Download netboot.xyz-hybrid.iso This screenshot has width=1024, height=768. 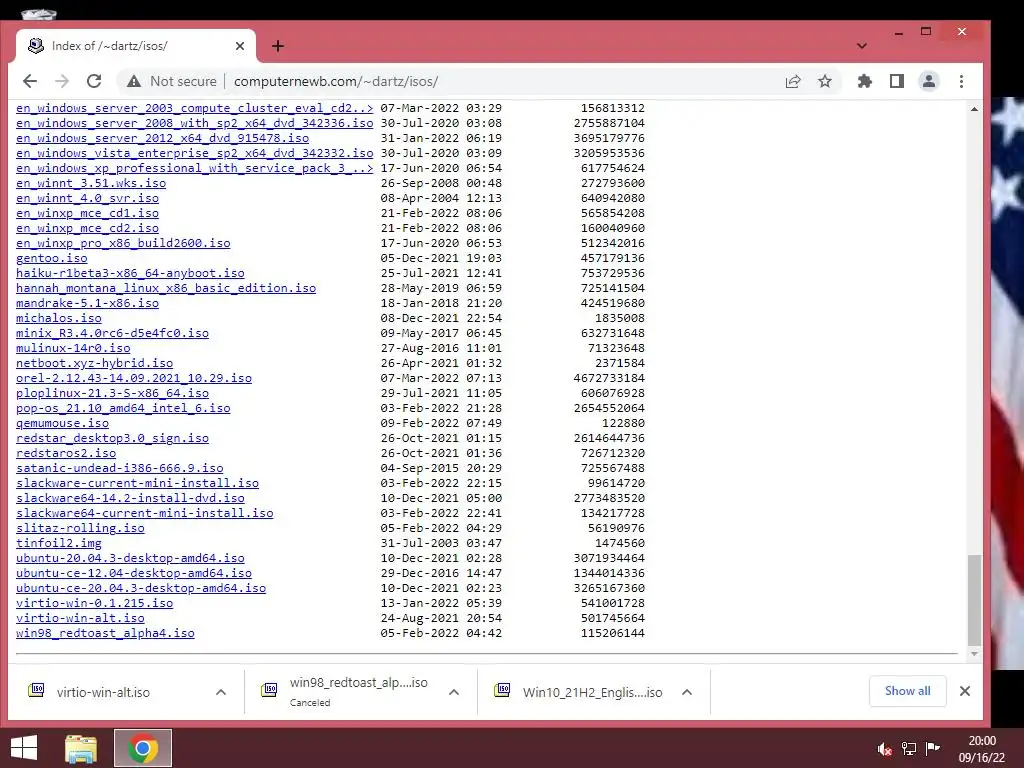pos(95,363)
